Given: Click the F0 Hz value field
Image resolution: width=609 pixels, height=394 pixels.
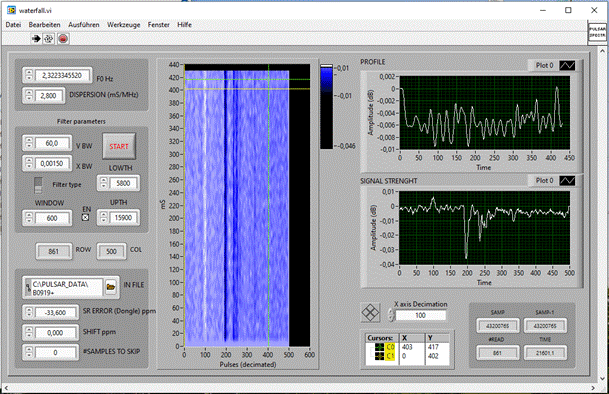Looking at the screenshot, I should 62,75.
